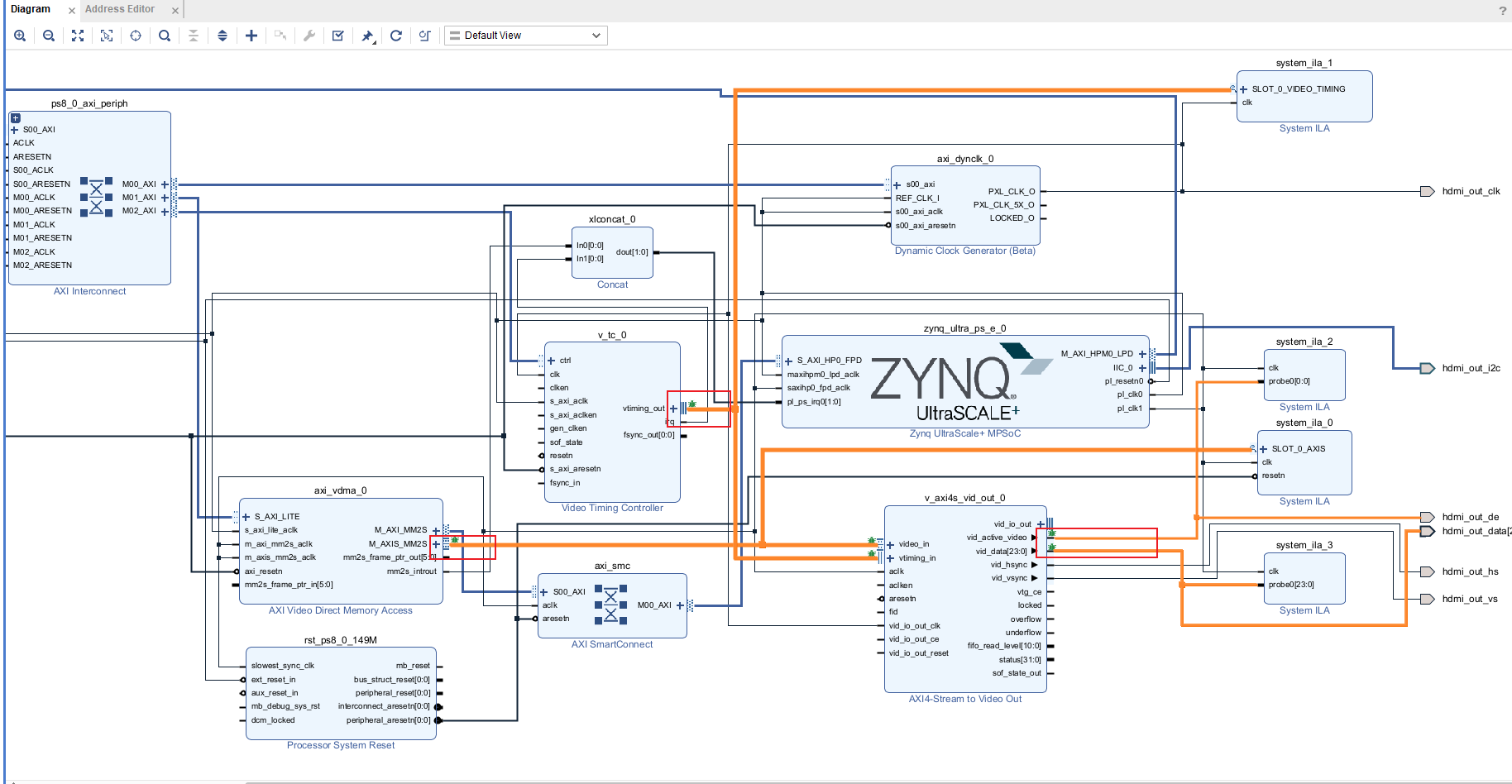The image size is (1512, 784).
Task: Expand S00_AXI interface on ps8_0_axi_periph
Action: click(14, 130)
